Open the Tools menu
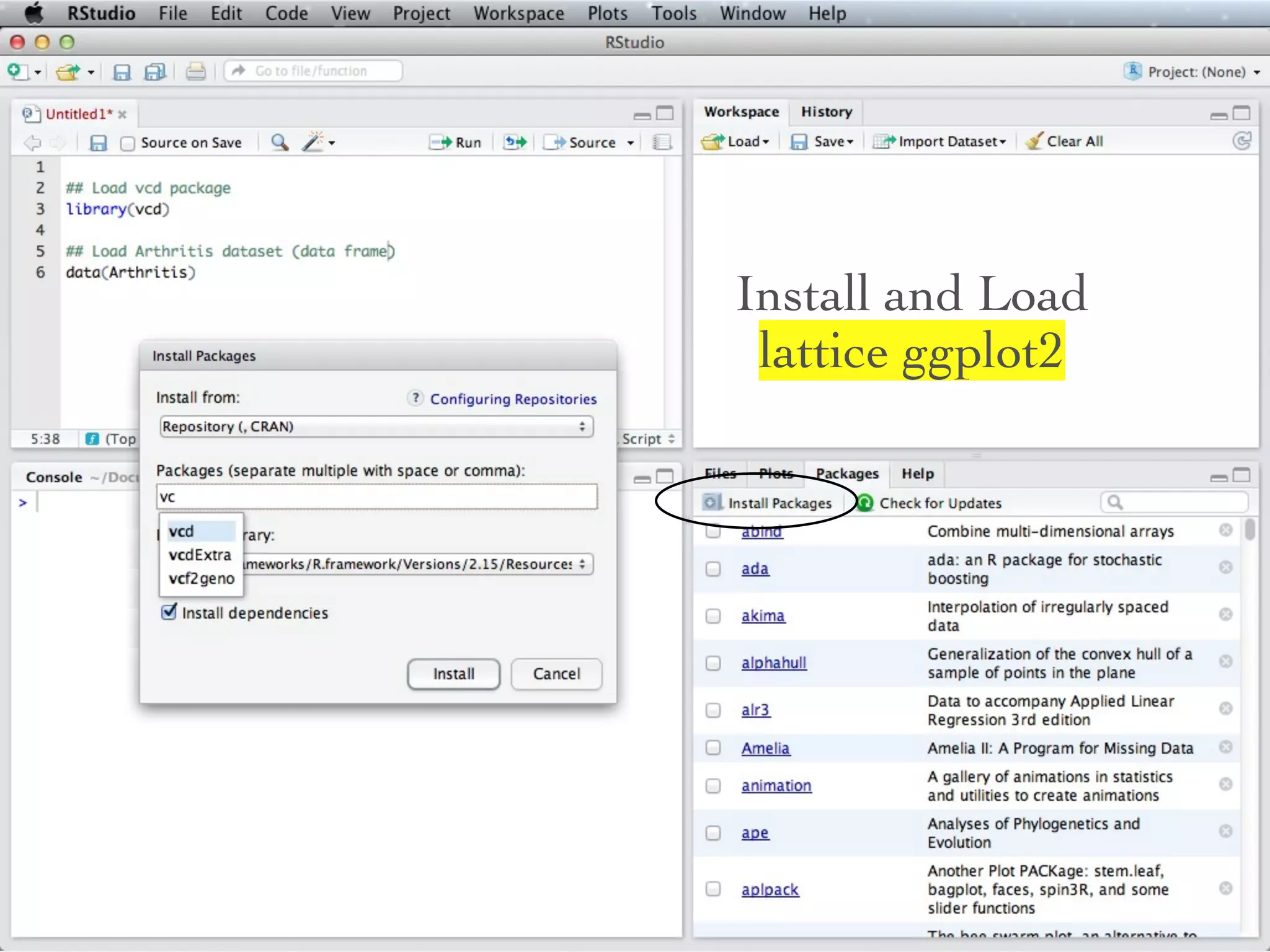This screenshot has height=952, width=1270. [x=673, y=14]
